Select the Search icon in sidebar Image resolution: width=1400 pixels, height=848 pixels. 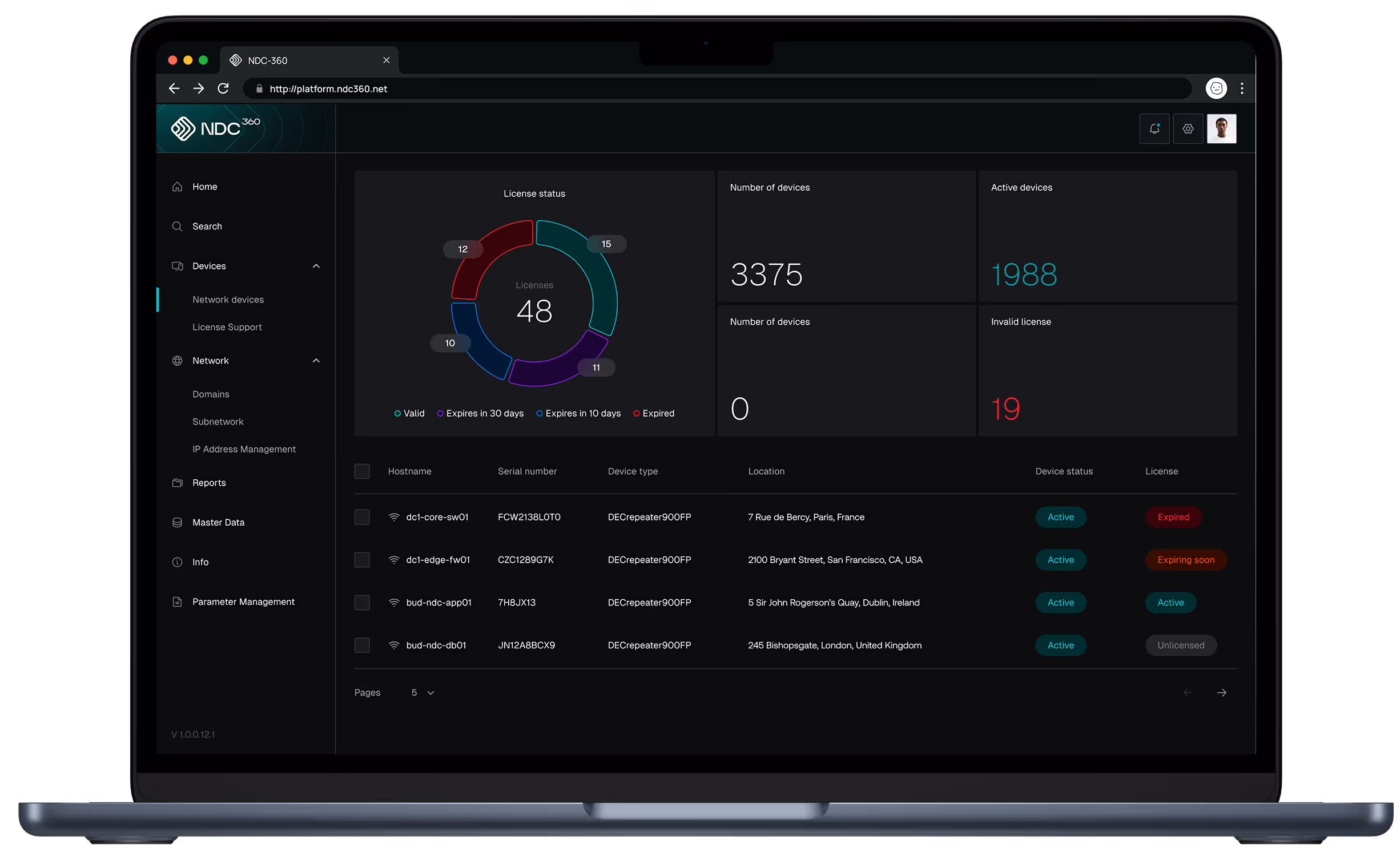(178, 226)
